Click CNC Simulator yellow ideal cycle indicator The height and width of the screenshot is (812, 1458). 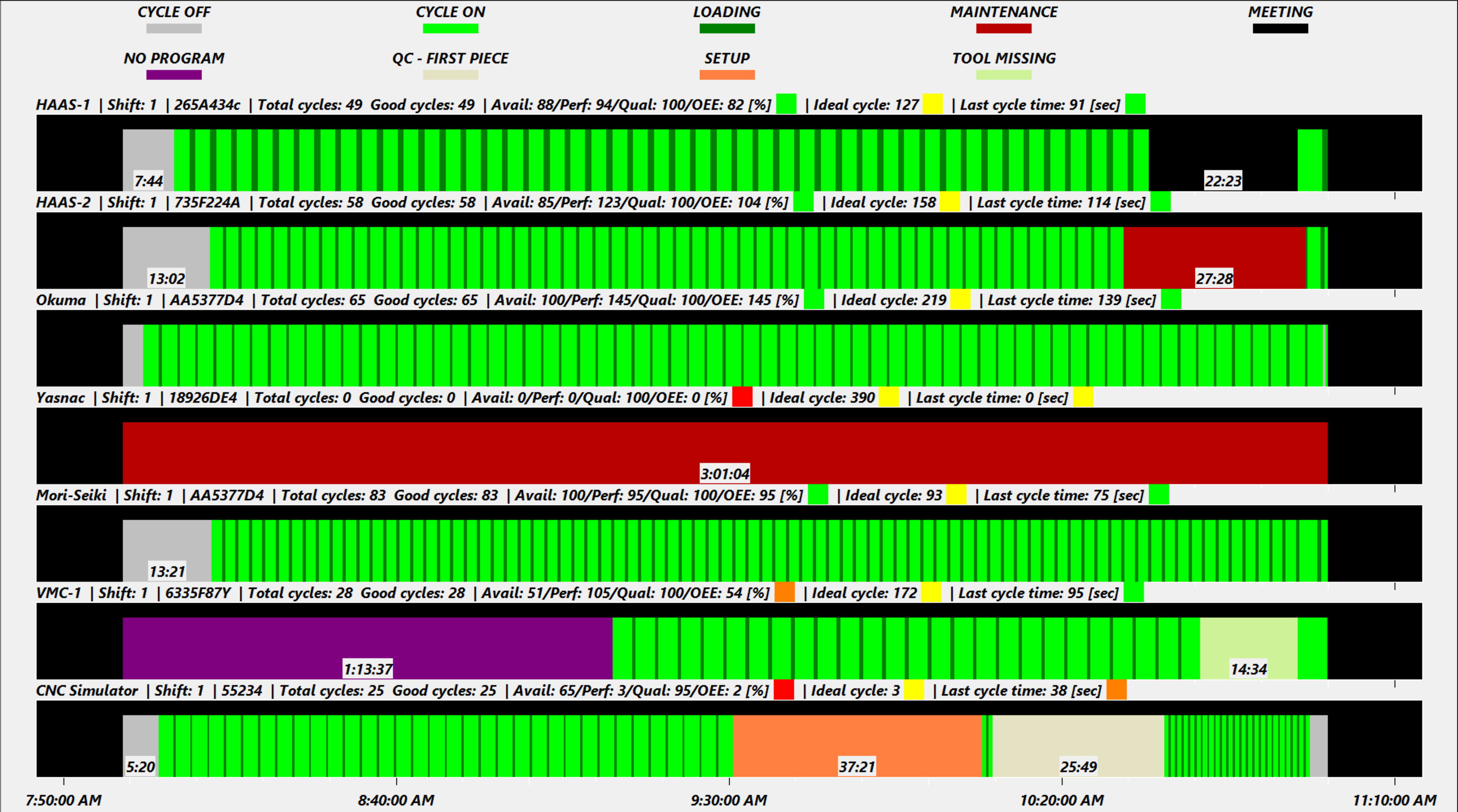(914, 690)
